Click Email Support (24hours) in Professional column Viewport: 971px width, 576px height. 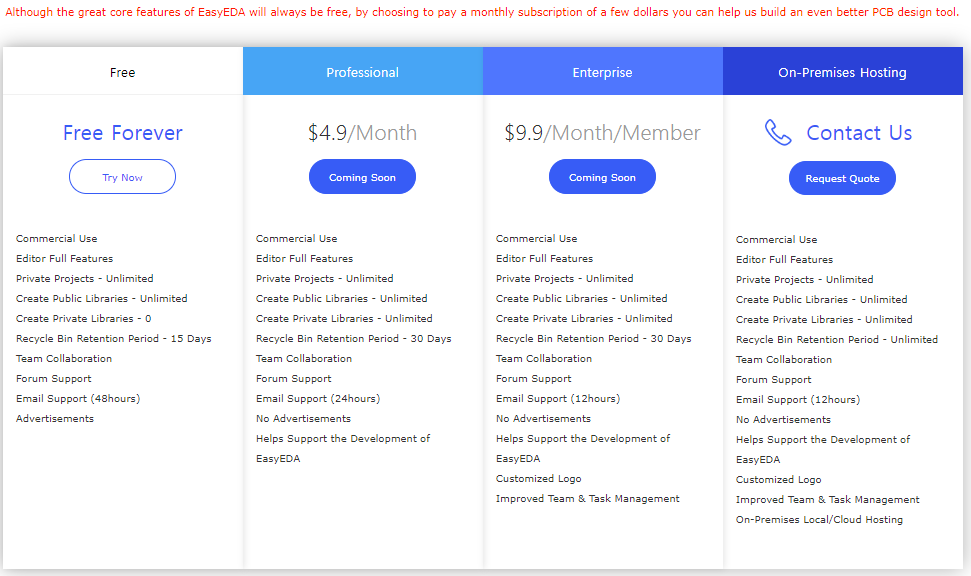tap(318, 399)
